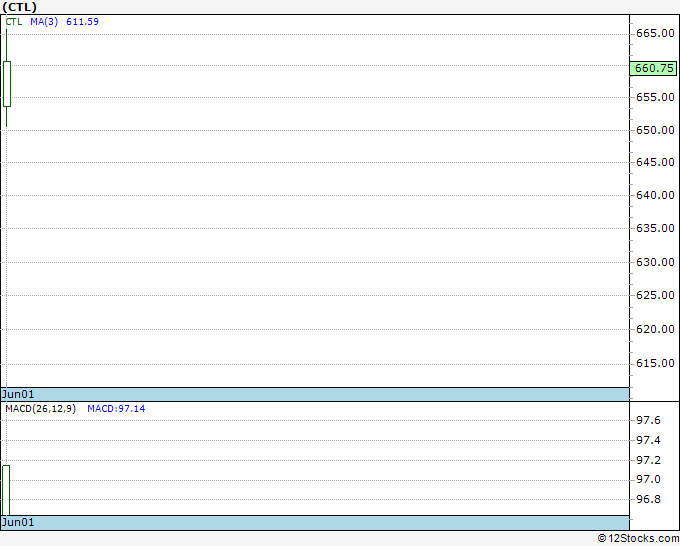Click the green MACD histogram bar
The image size is (680, 546).
pos(6,490)
